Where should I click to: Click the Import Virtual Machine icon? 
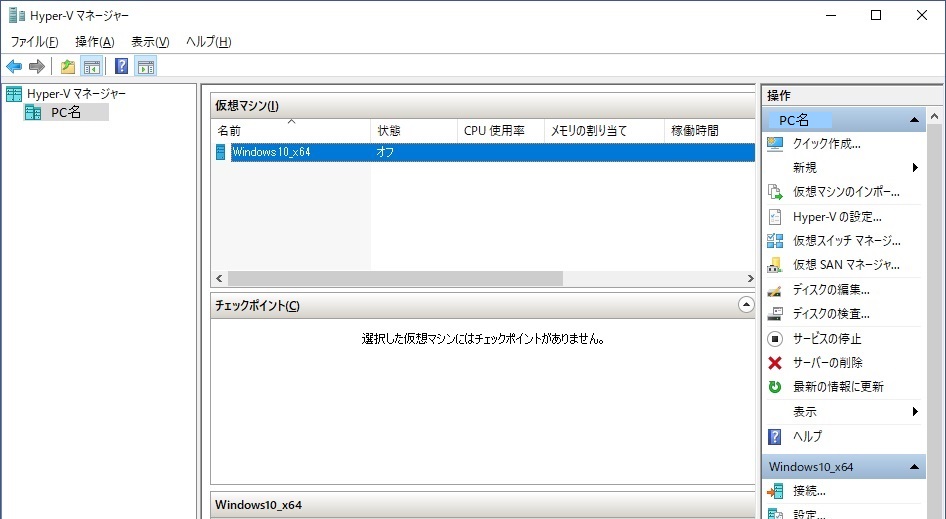coord(775,192)
